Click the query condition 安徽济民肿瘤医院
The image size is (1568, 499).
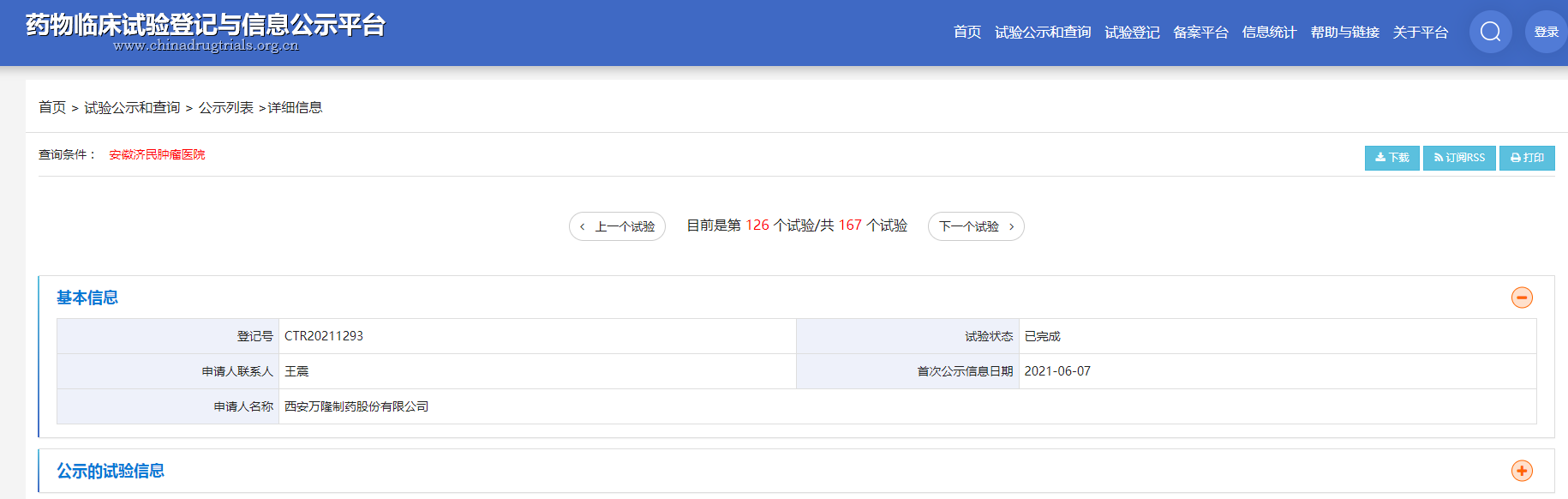(x=157, y=154)
